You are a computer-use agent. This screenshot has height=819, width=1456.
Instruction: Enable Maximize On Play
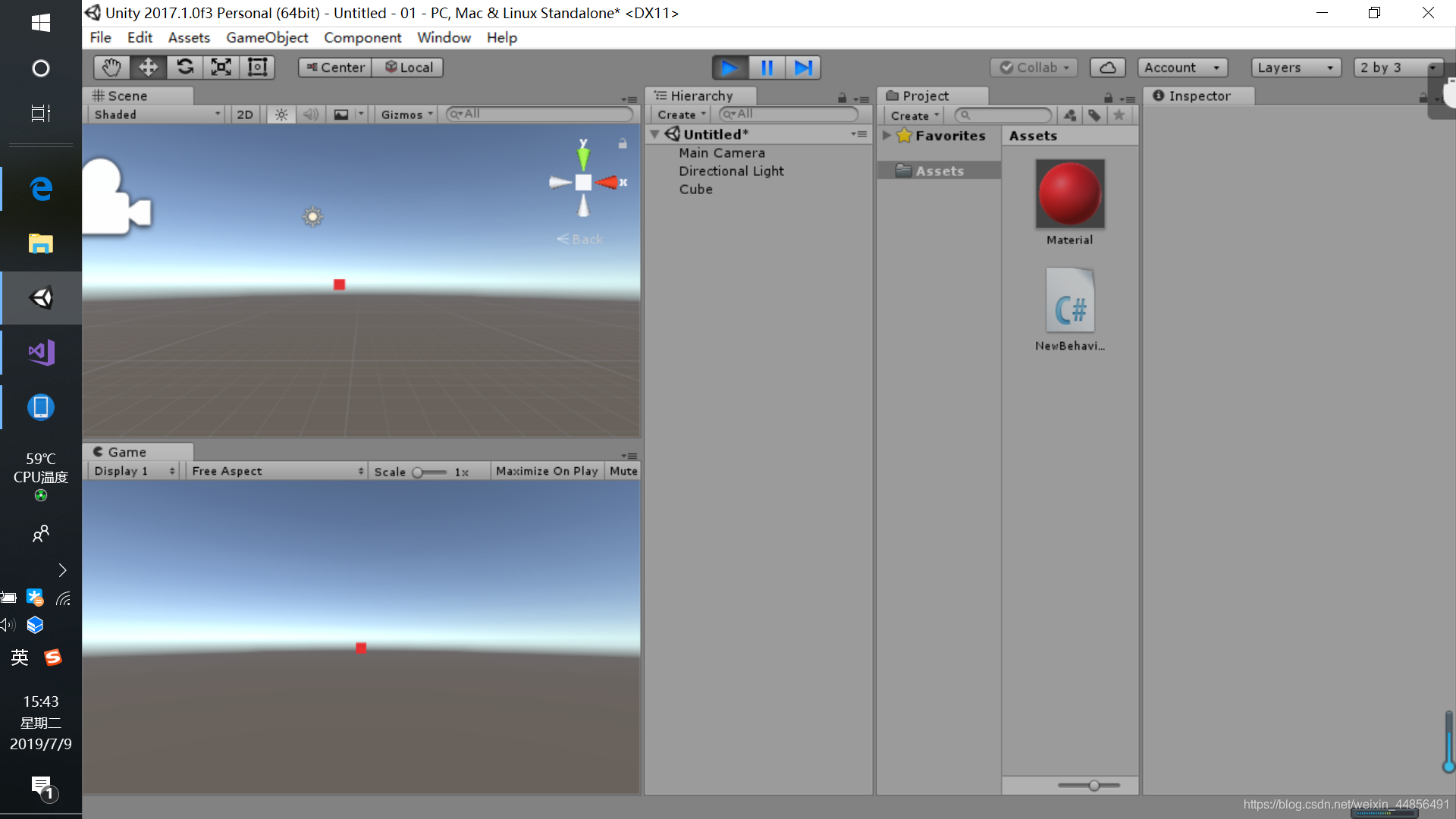(x=547, y=471)
